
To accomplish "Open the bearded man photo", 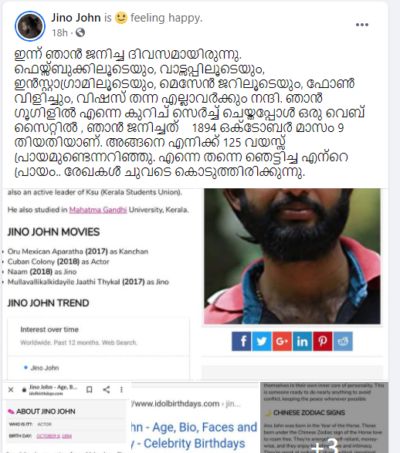I will point(292,256).
